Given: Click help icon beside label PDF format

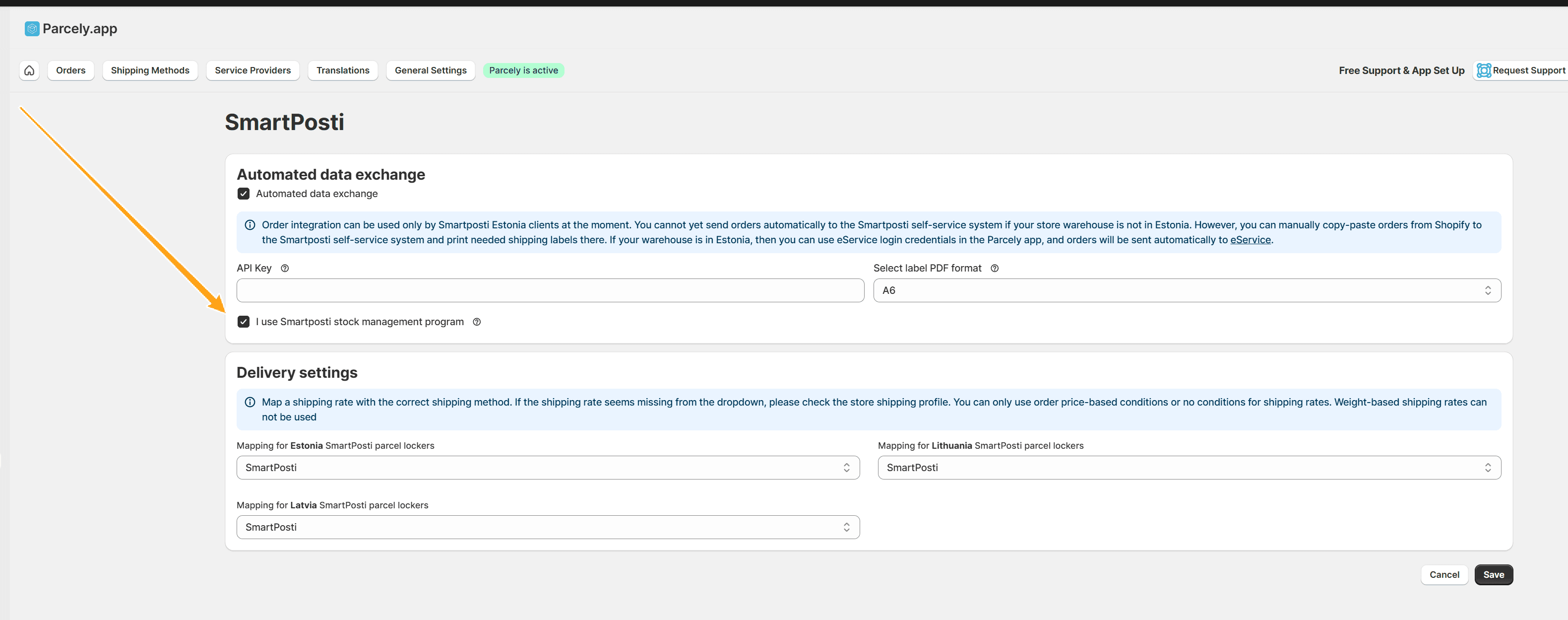Looking at the screenshot, I should click(994, 269).
